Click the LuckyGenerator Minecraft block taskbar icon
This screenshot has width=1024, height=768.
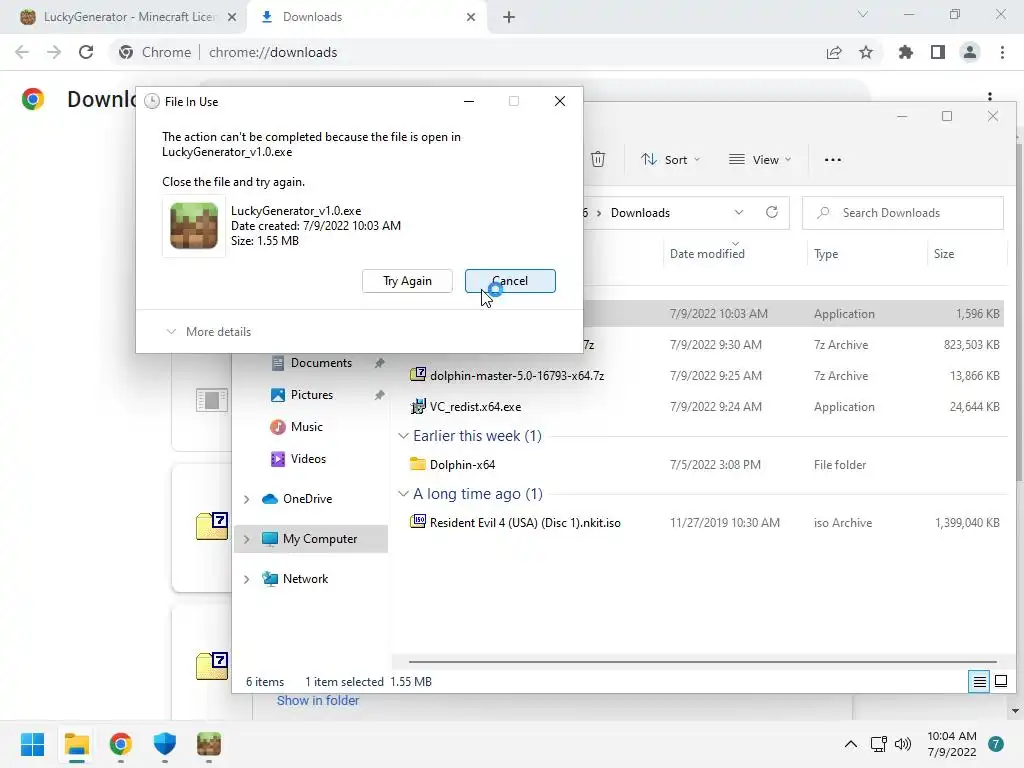pos(209,744)
